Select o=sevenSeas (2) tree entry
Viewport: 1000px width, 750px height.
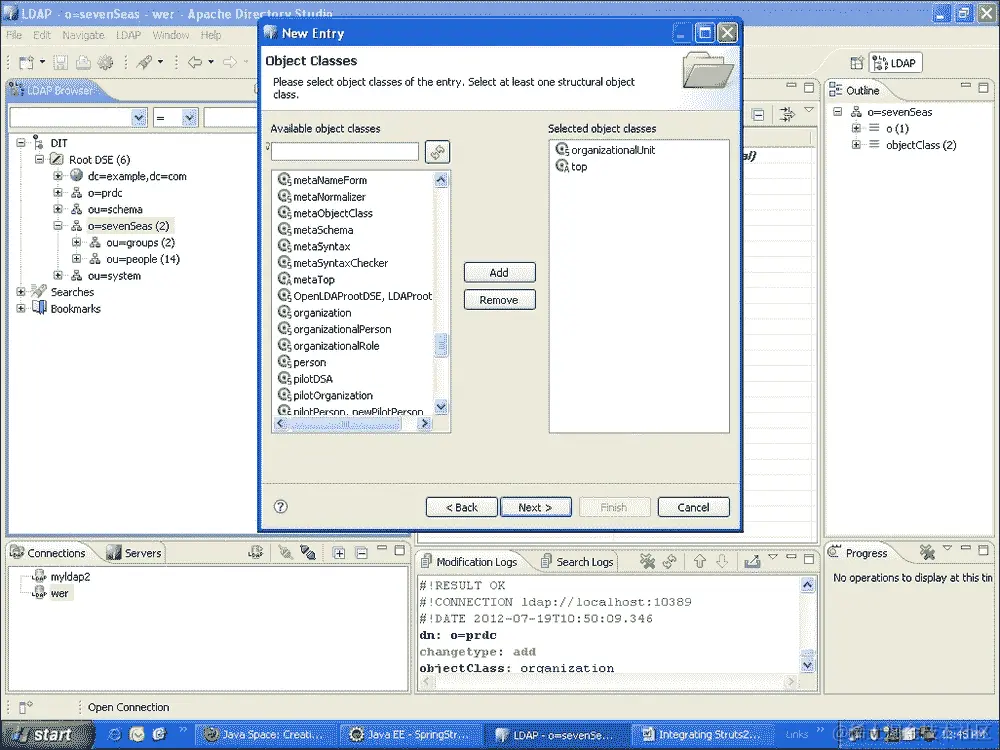pyautogui.click(x=128, y=226)
